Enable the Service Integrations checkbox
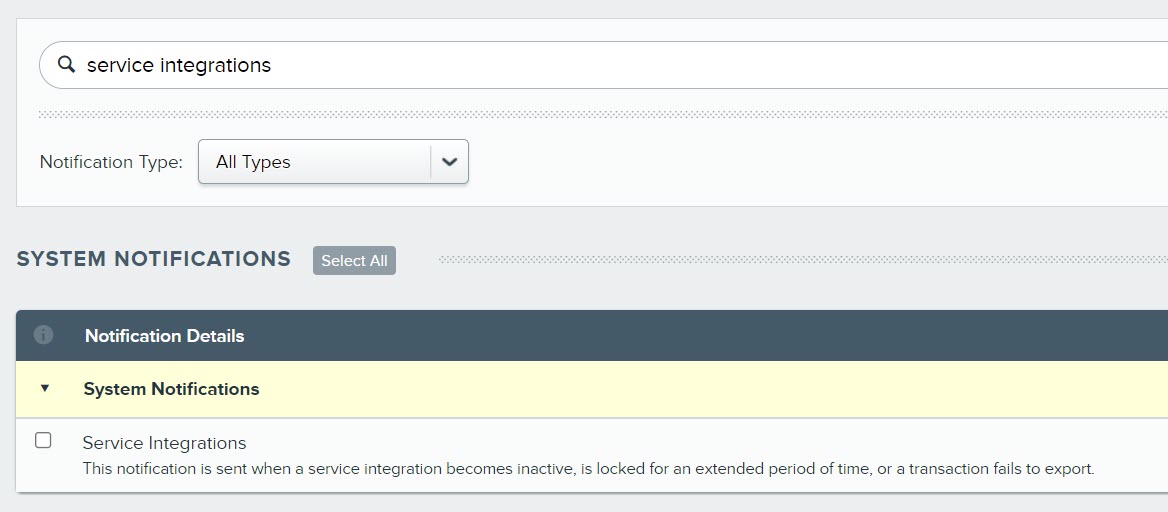This screenshot has width=1168, height=512. pyautogui.click(x=43, y=440)
